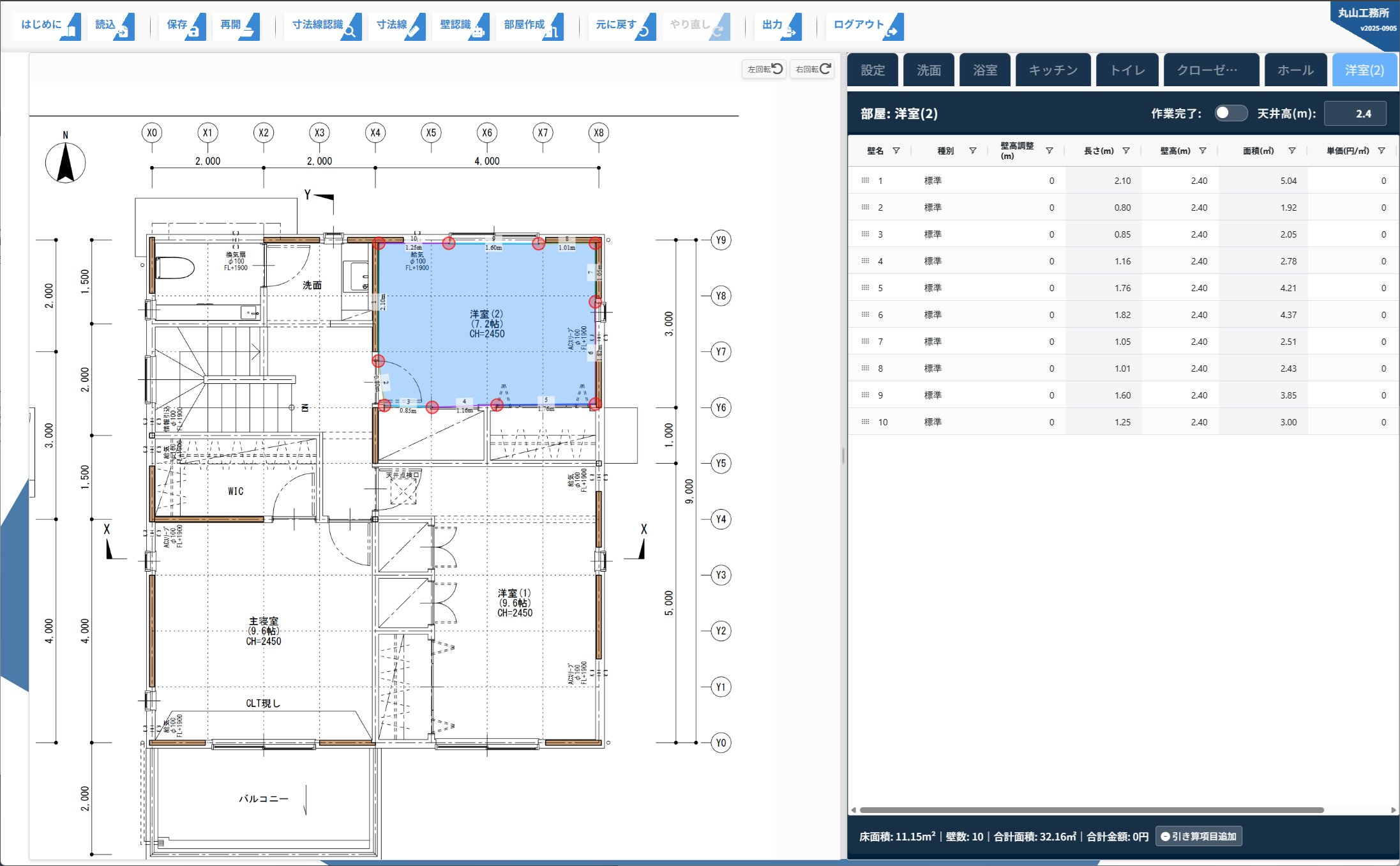Rotate drawing right with 右回転
Screen dimensions: 1400x866
[813, 69]
